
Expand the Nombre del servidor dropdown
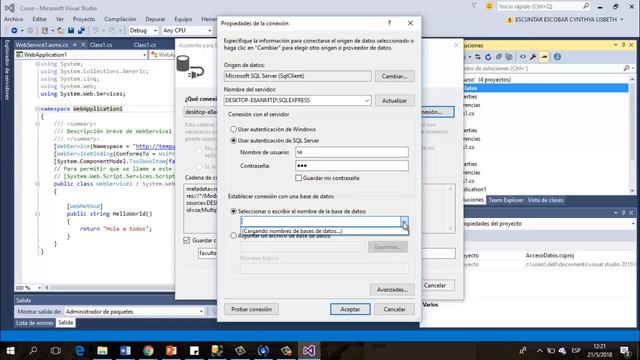367,100
